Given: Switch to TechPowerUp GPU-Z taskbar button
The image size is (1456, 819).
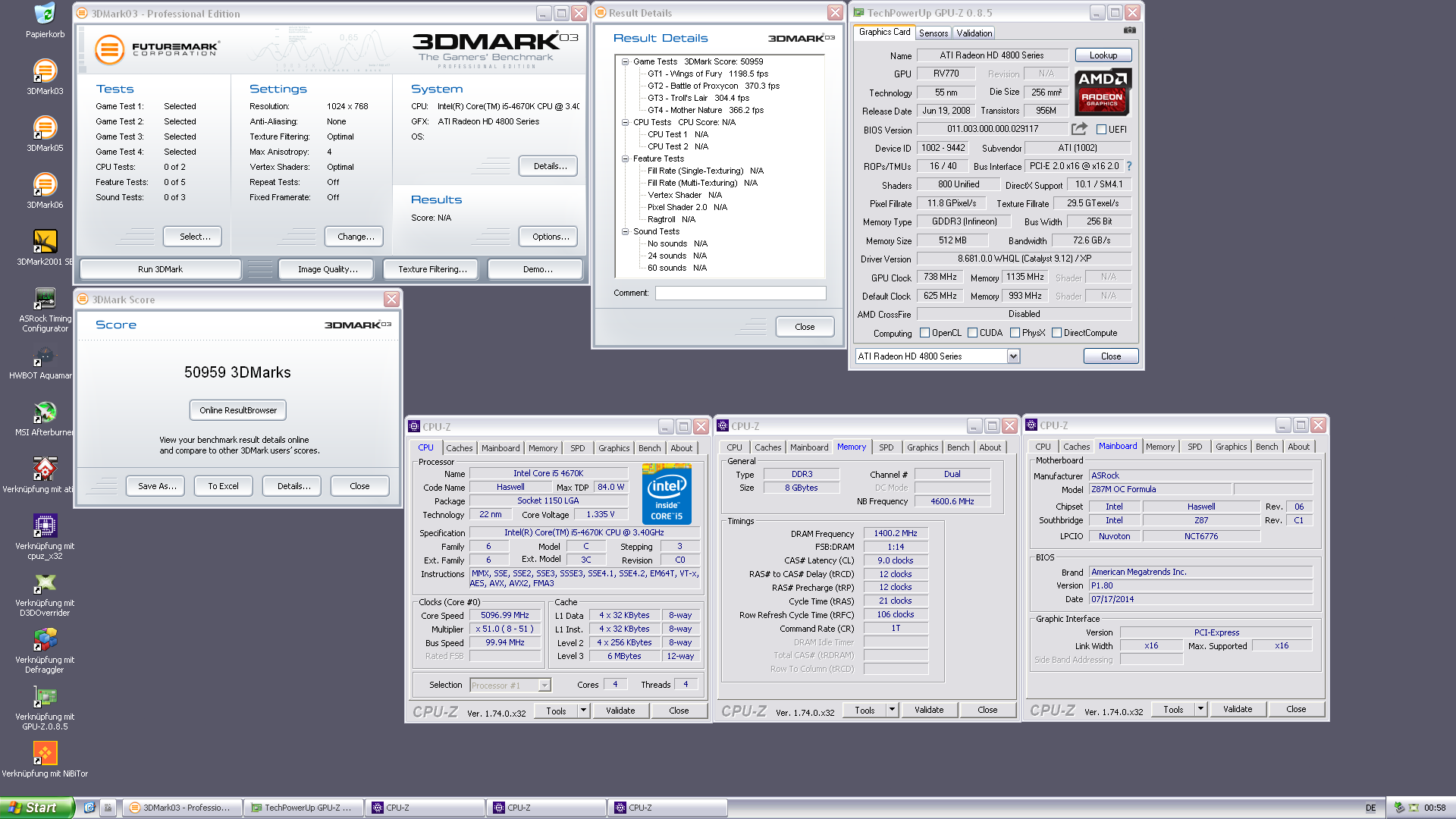Looking at the screenshot, I should [303, 808].
